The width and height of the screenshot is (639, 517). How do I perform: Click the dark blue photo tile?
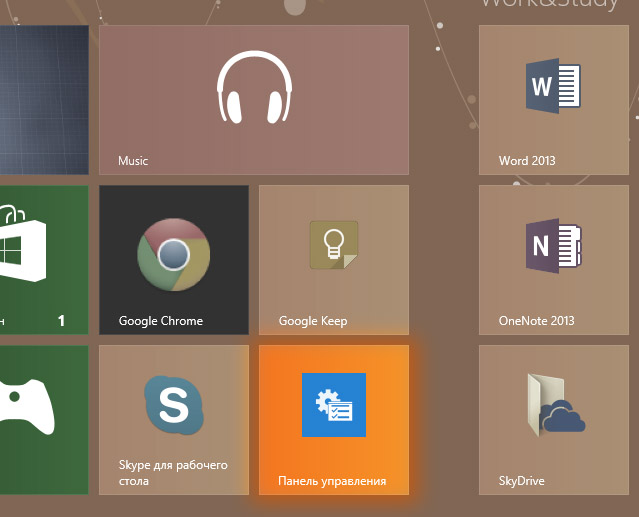(x=44, y=100)
